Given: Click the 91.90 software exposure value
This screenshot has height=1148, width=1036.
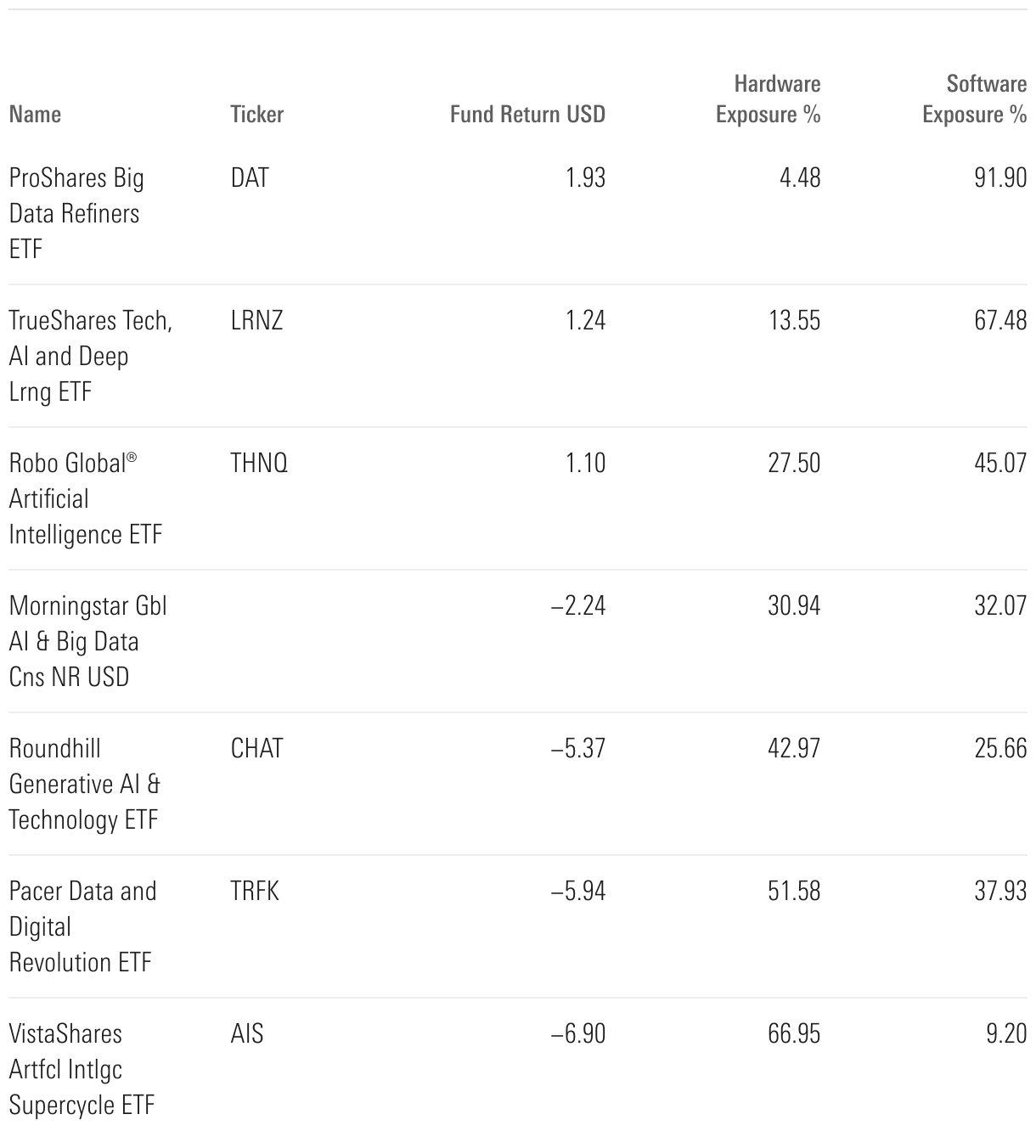Looking at the screenshot, I should (x=1000, y=177).
